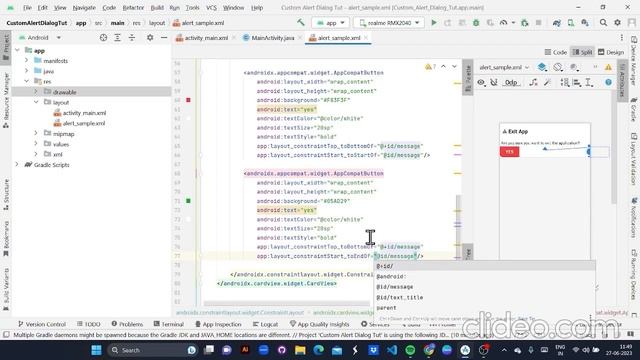Open project panel options gear
This screenshot has height=360, width=640.
point(150,38)
